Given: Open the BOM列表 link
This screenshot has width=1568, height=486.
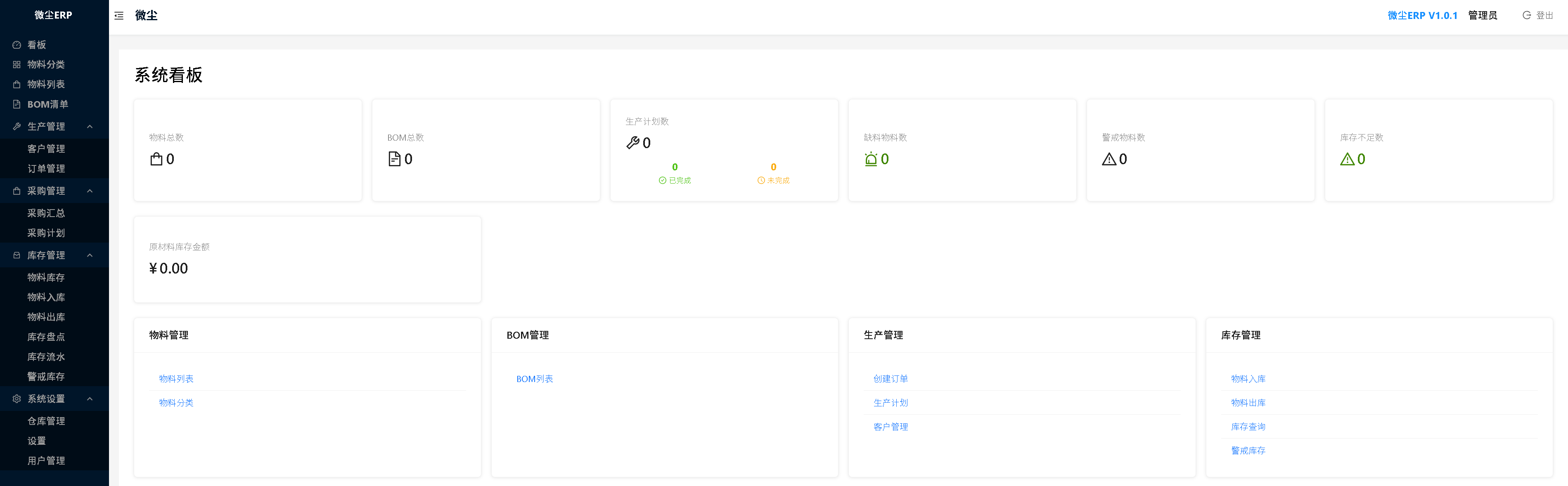Looking at the screenshot, I should (x=535, y=379).
